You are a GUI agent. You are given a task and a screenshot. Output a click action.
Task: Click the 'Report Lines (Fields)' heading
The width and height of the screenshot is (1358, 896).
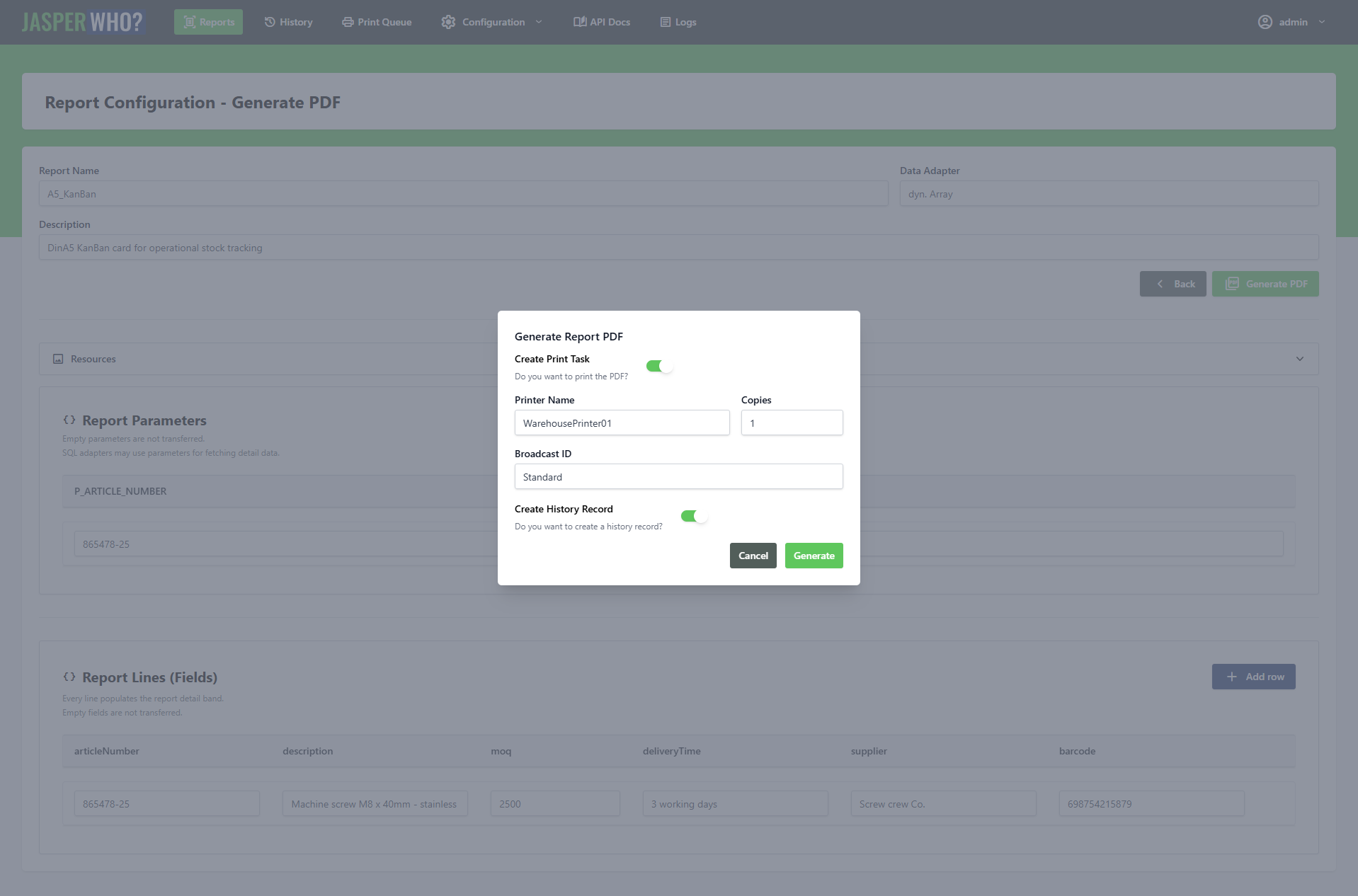pyautogui.click(x=149, y=677)
